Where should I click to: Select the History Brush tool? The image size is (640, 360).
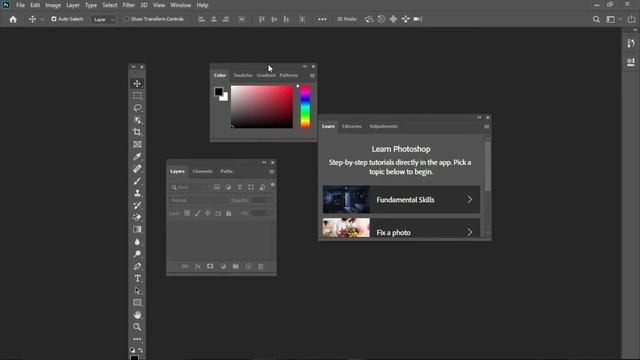[137, 205]
